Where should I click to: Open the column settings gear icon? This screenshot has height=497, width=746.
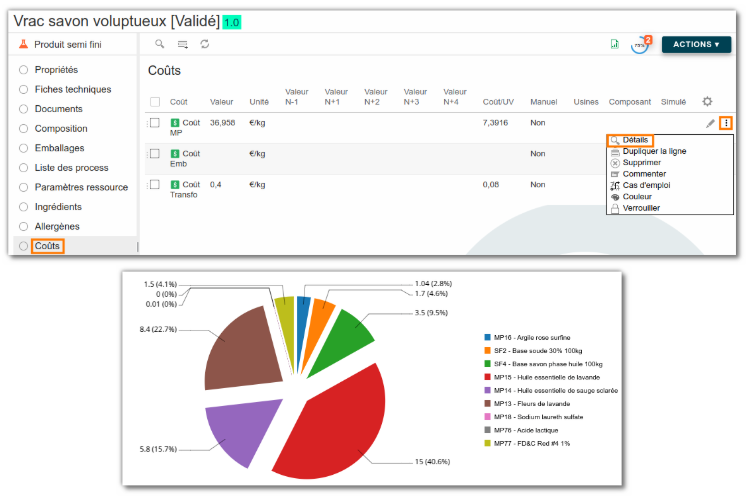[707, 101]
